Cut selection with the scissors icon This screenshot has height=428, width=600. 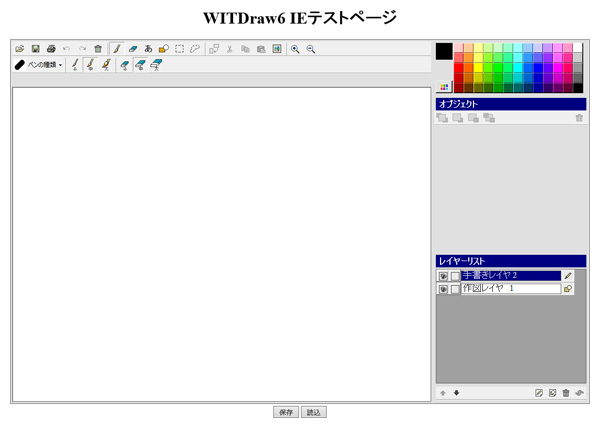(230, 49)
